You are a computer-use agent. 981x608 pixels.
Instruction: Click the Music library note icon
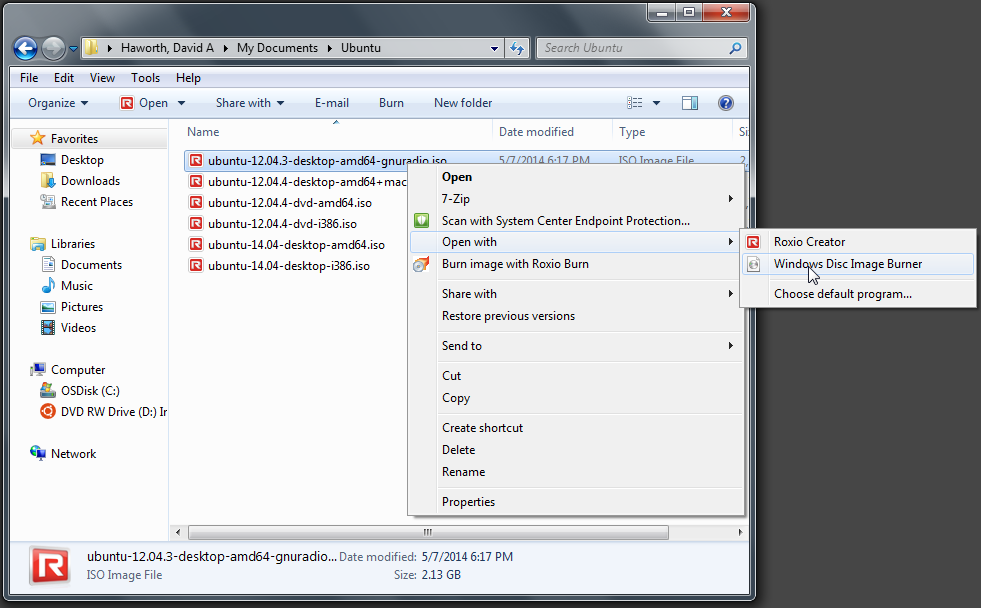(x=48, y=286)
